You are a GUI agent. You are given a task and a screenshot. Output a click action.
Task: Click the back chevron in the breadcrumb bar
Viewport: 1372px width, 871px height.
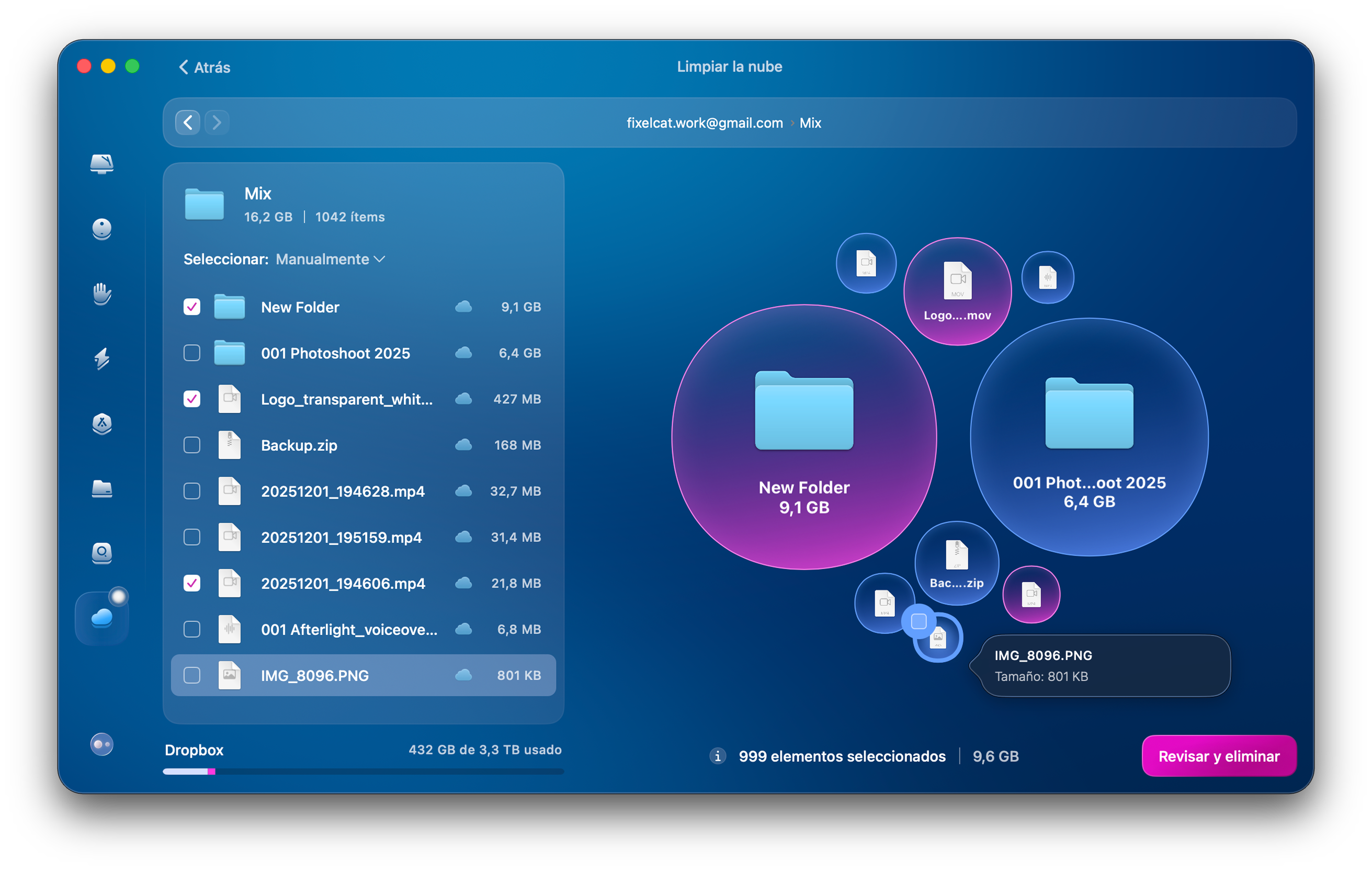187,122
